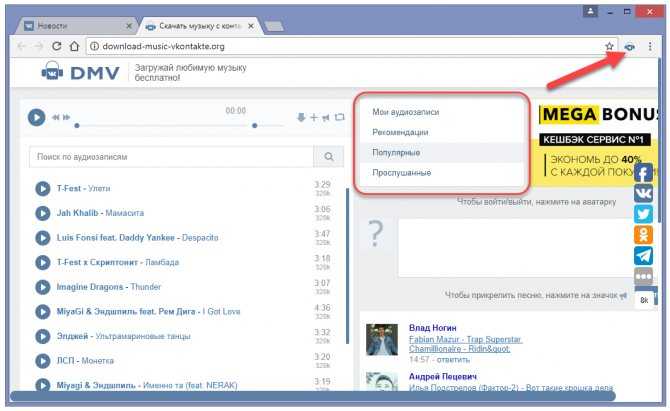Download the current track via the arrow icon

(x=301, y=117)
